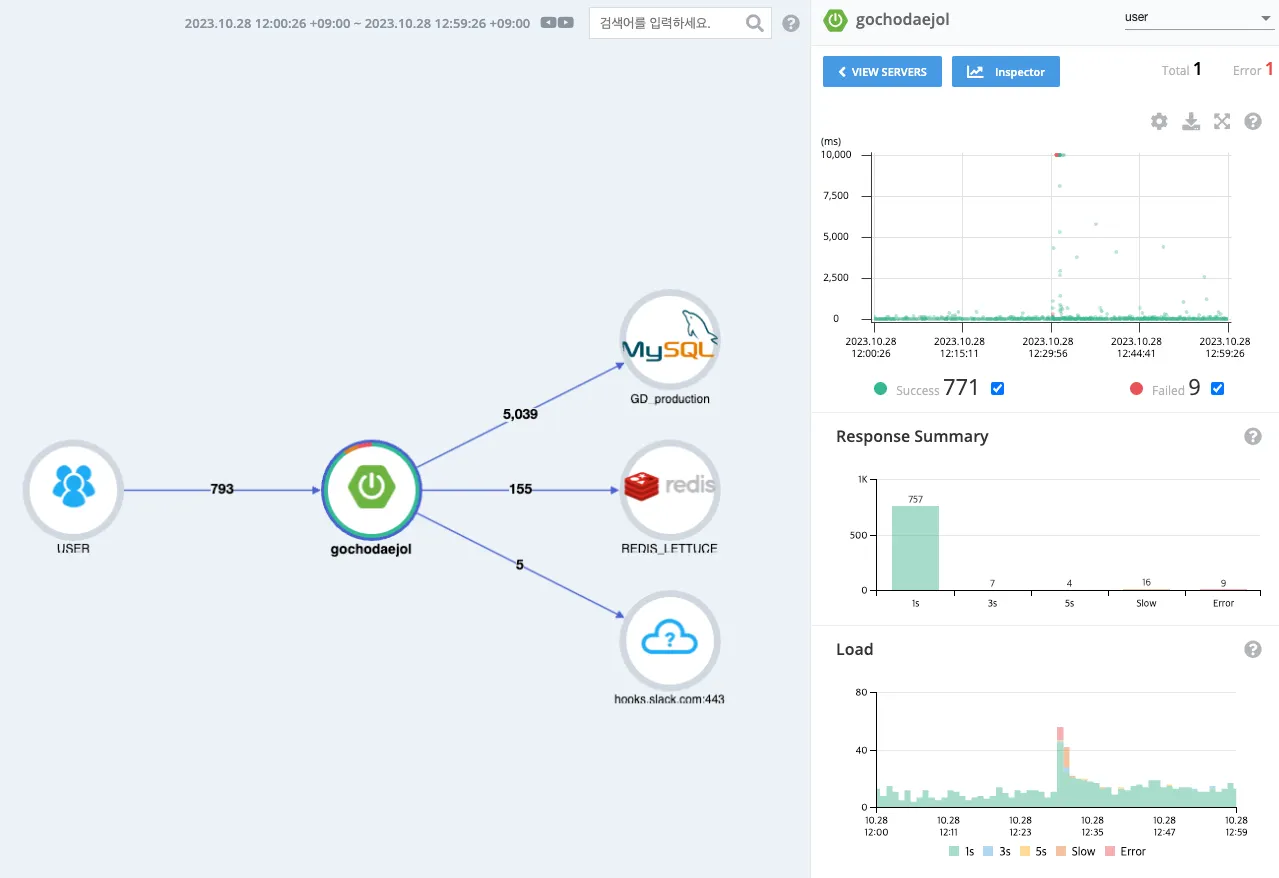Viewport: 1279px width, 878px height.
Task: Select the REDIS_LETTUCE node icon
Action: point(669,489)
